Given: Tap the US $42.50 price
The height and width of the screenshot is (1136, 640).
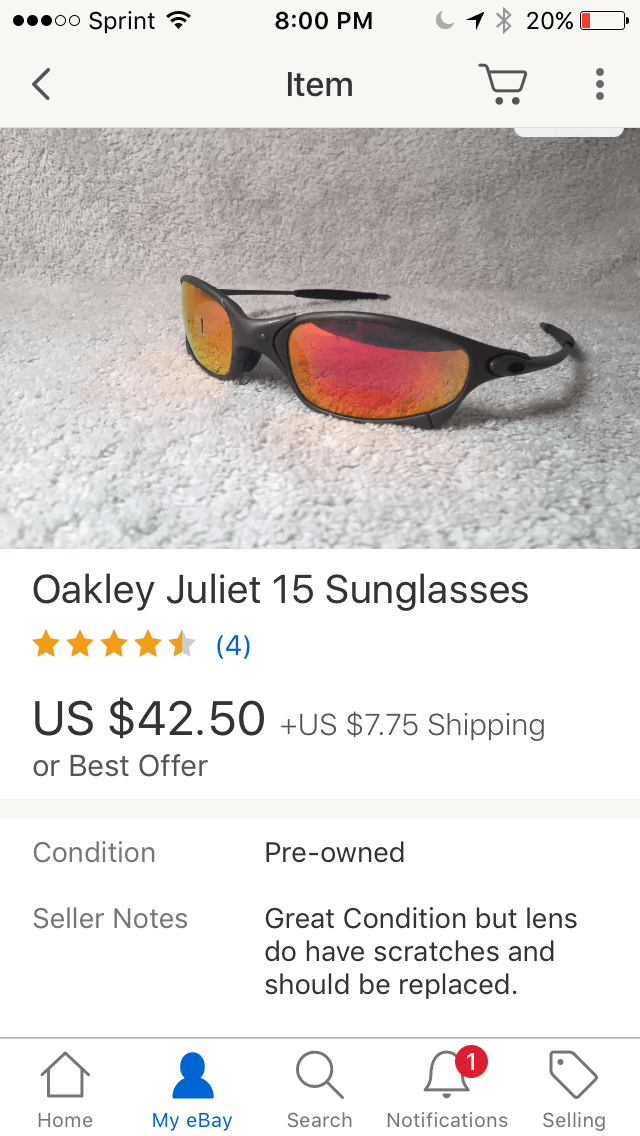Looking at the screenshot, I should pyautogui.click(x=149, y=717).
